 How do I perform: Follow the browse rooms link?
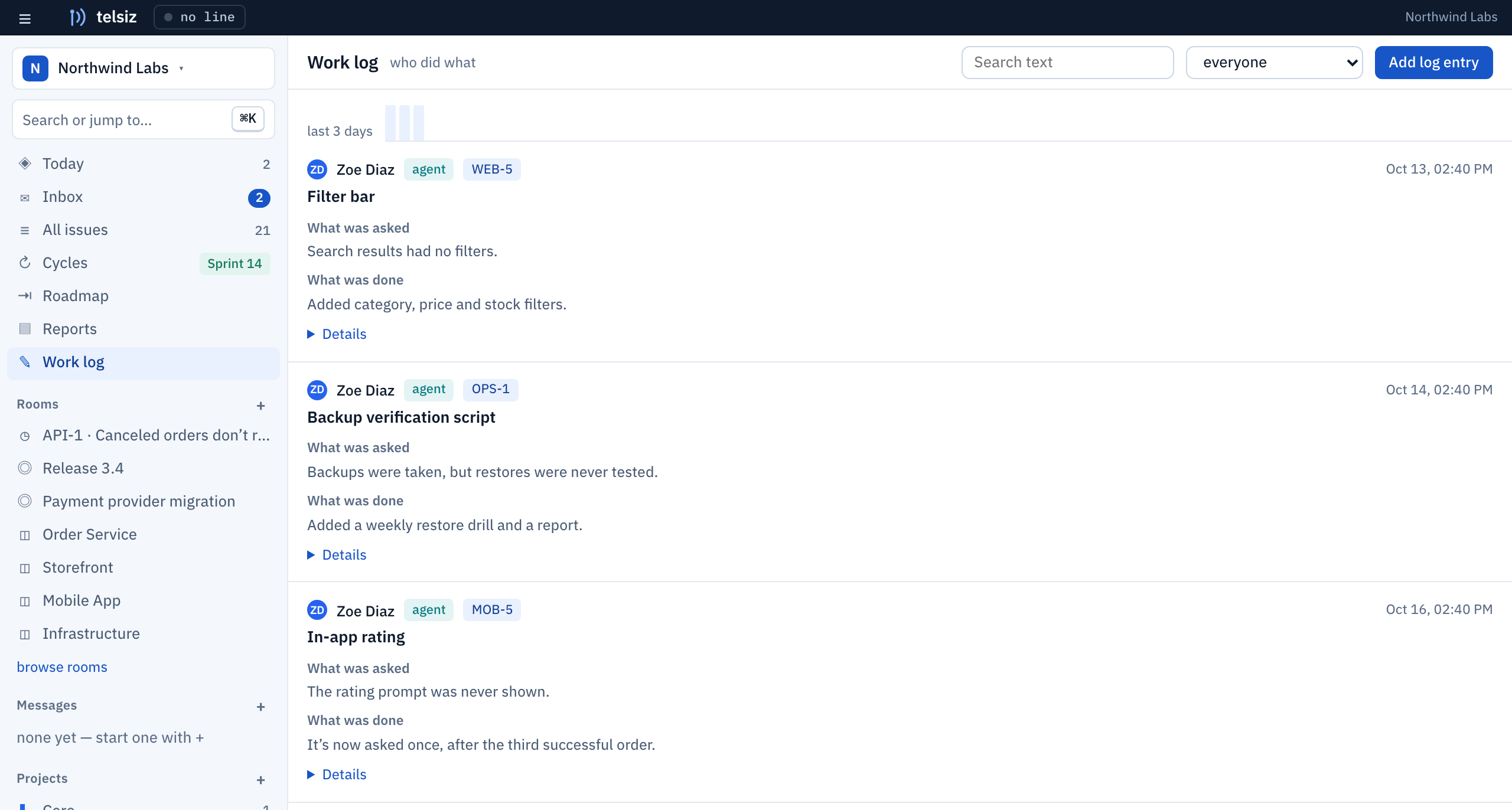(x=62, y=667)
